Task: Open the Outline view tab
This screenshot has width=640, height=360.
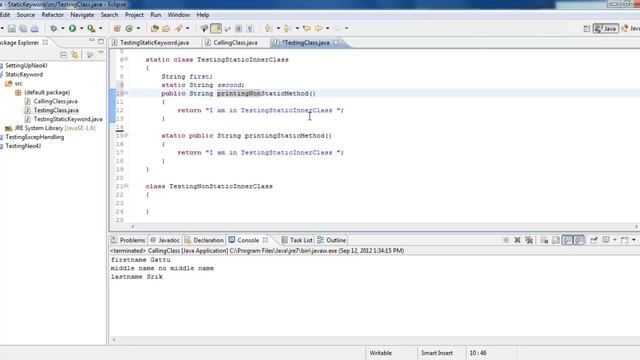Action: 332,240
